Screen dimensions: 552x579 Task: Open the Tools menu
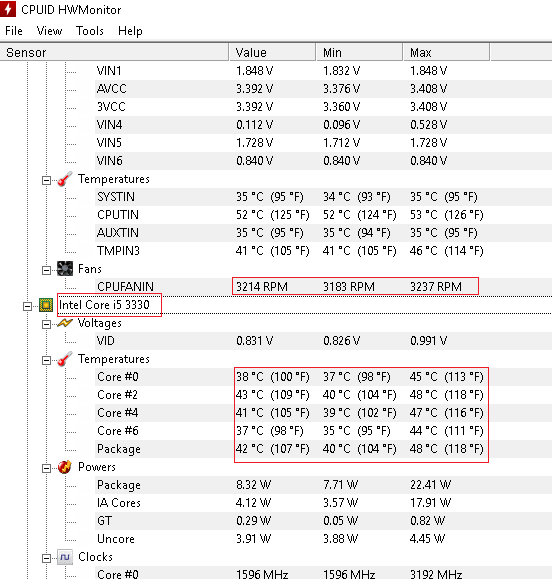pos(90,31)
